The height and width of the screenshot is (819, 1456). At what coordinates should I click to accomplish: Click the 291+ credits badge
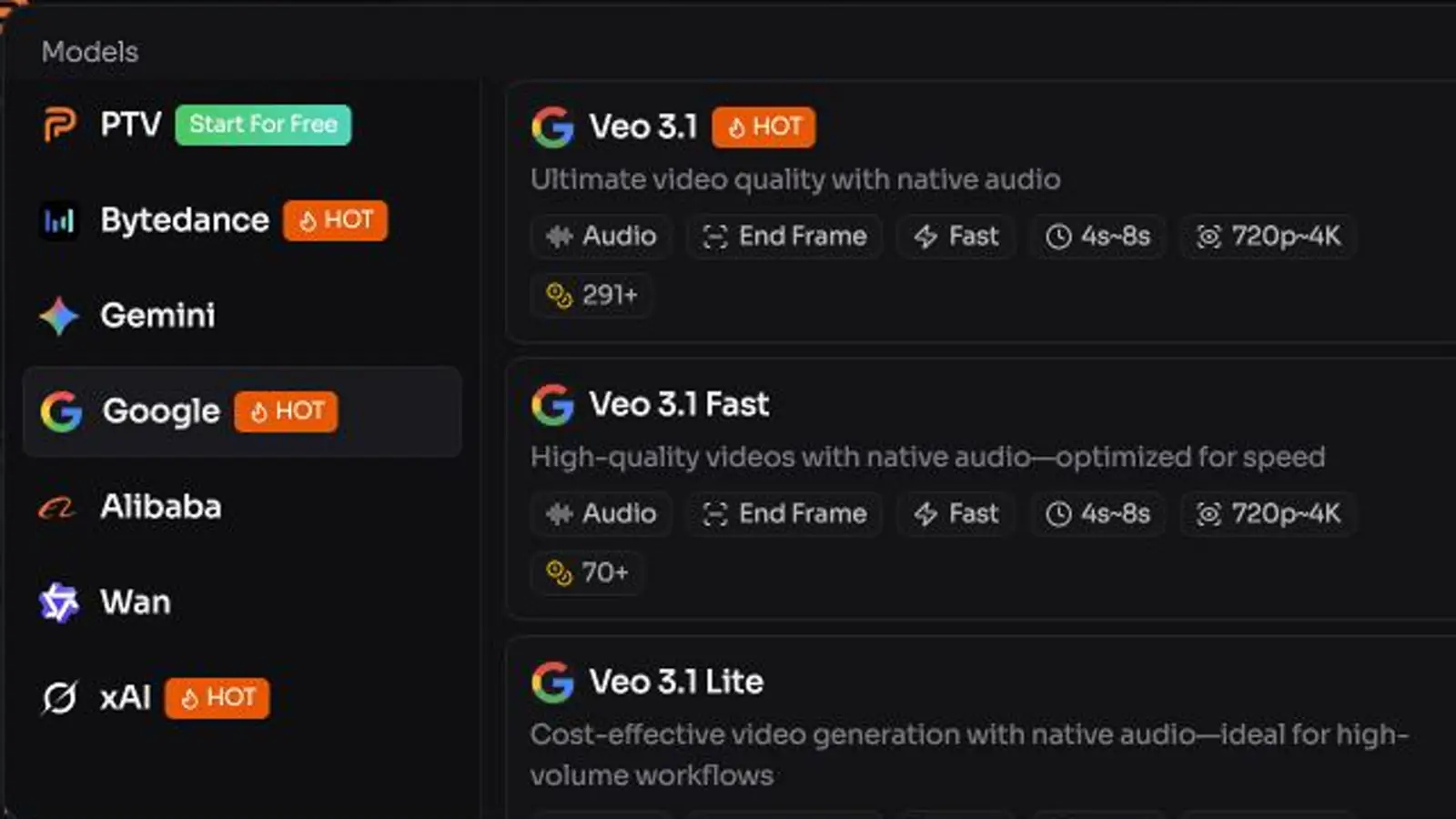coord(591,295)
